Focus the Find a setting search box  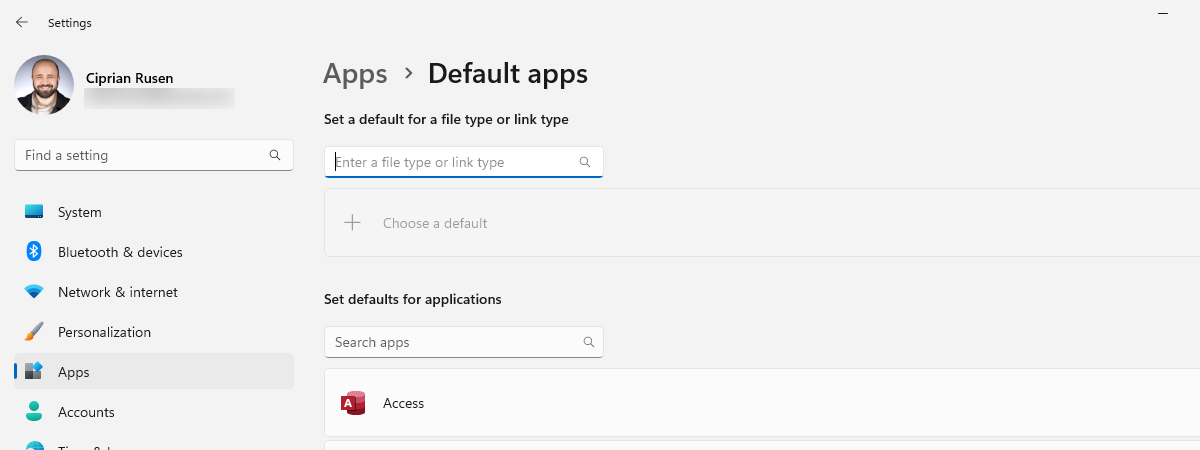(154, 156)
